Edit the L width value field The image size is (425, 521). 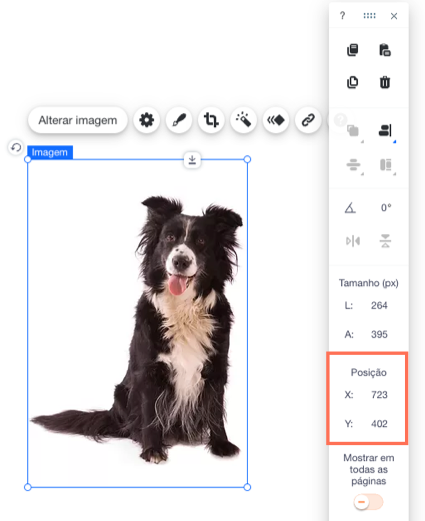[x=379, y=305]
